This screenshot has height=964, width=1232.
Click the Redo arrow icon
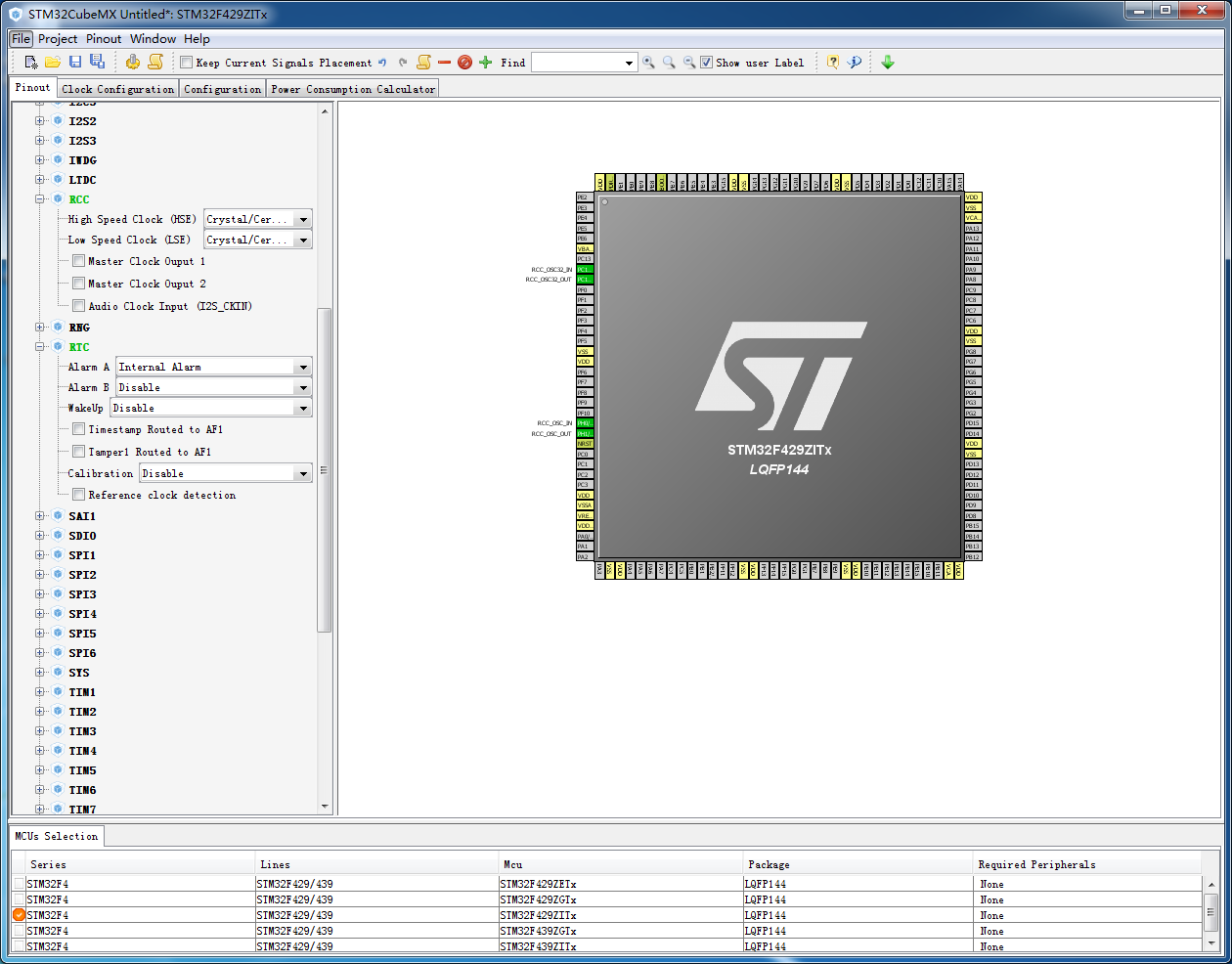tap(403, 63)
